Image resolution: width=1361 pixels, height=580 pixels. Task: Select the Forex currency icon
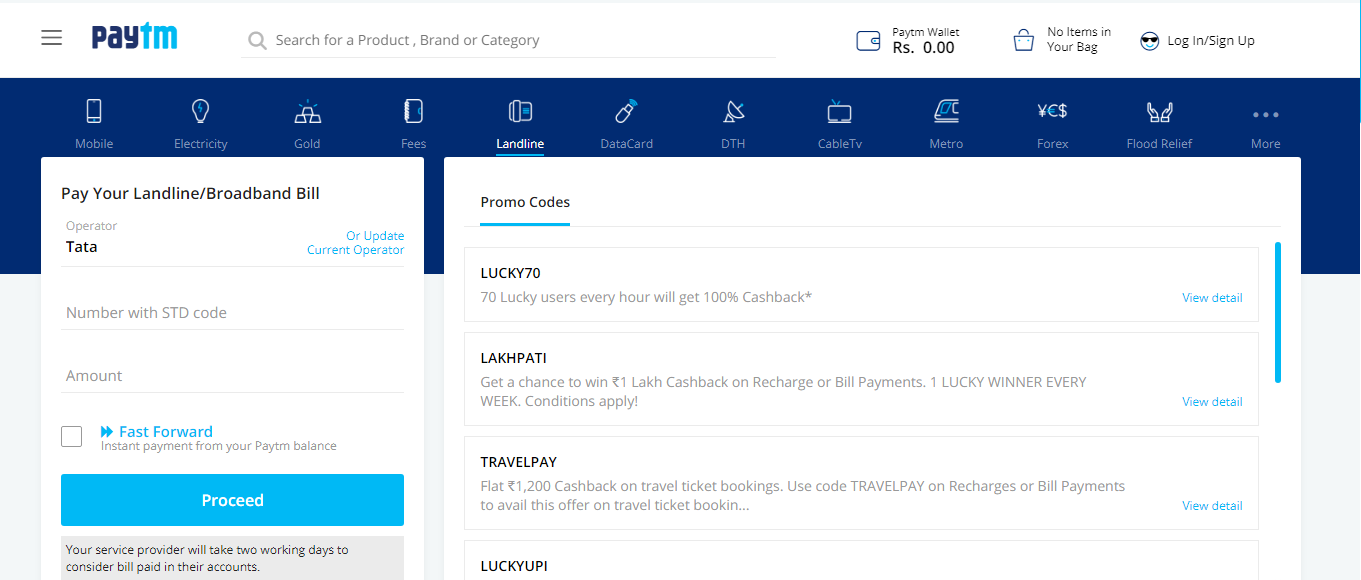[x=1052, y=111]
